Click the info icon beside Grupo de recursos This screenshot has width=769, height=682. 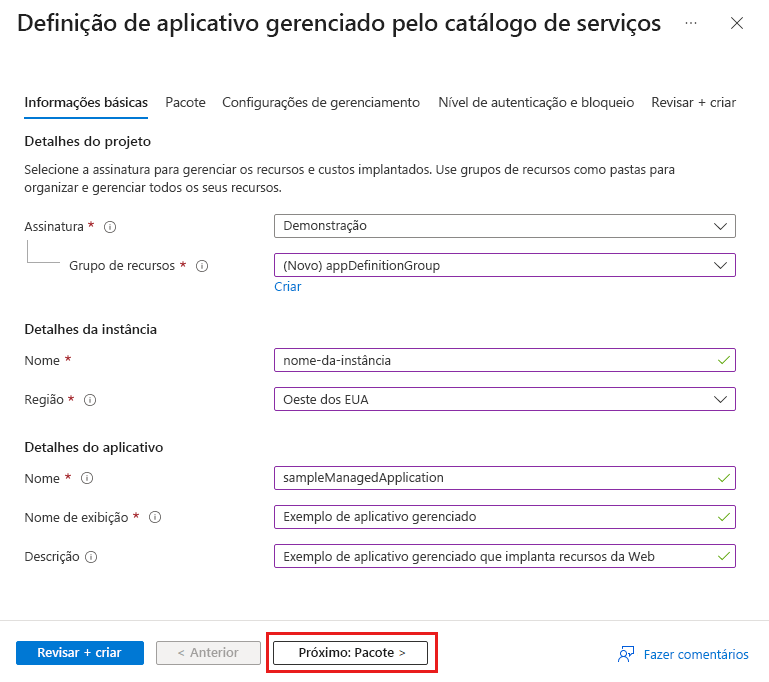click(202, 266)
